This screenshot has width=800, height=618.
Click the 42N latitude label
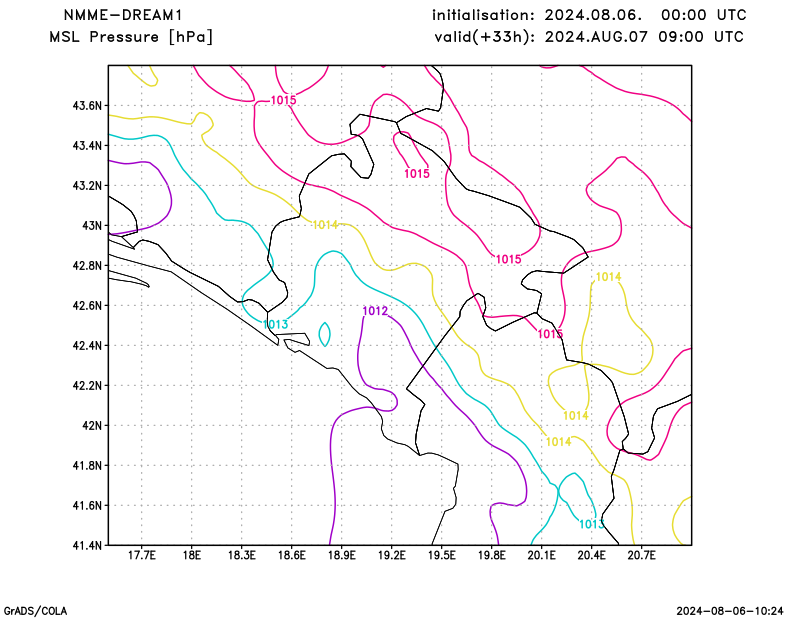92,426
